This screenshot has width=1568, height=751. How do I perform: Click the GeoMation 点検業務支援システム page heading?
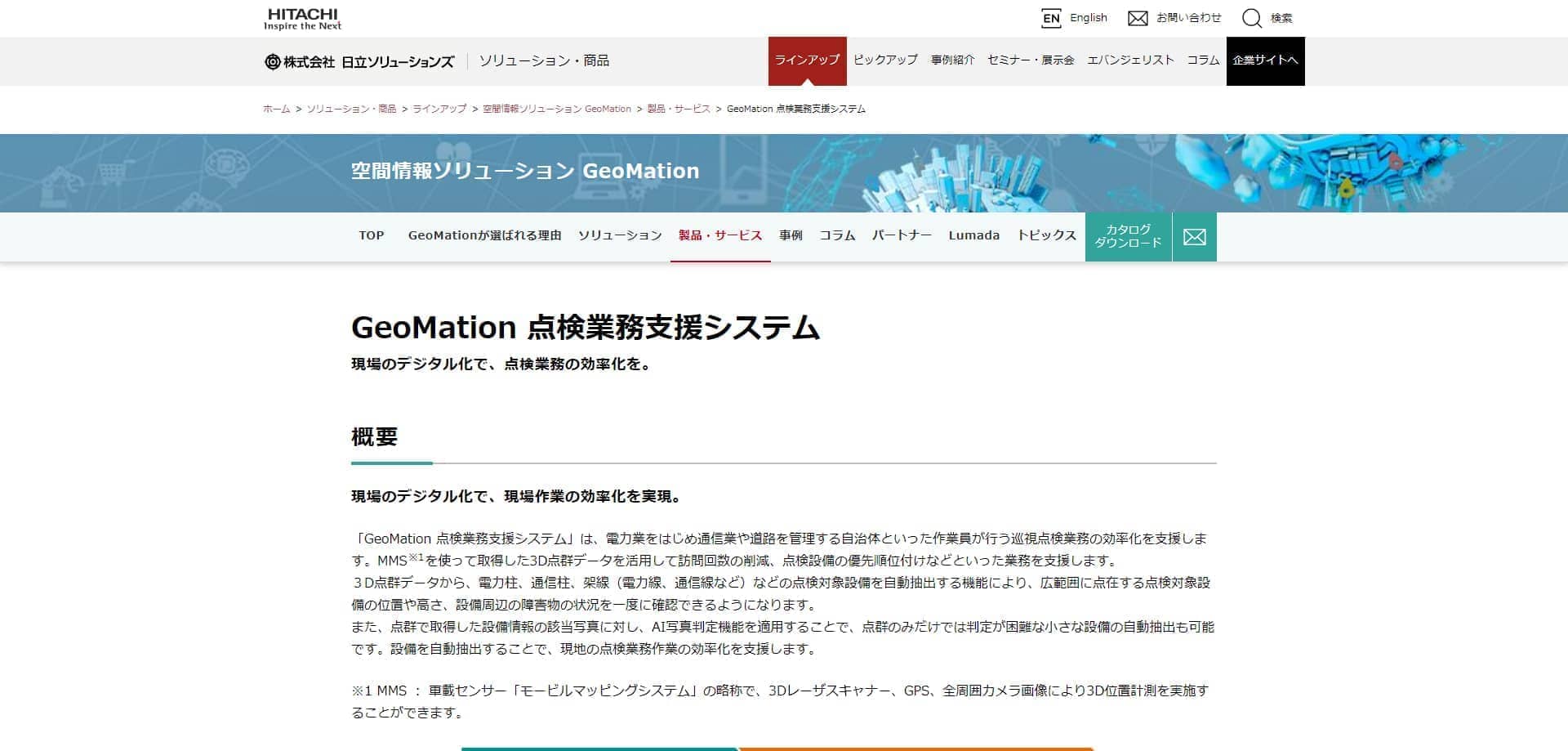pos(586,328)
